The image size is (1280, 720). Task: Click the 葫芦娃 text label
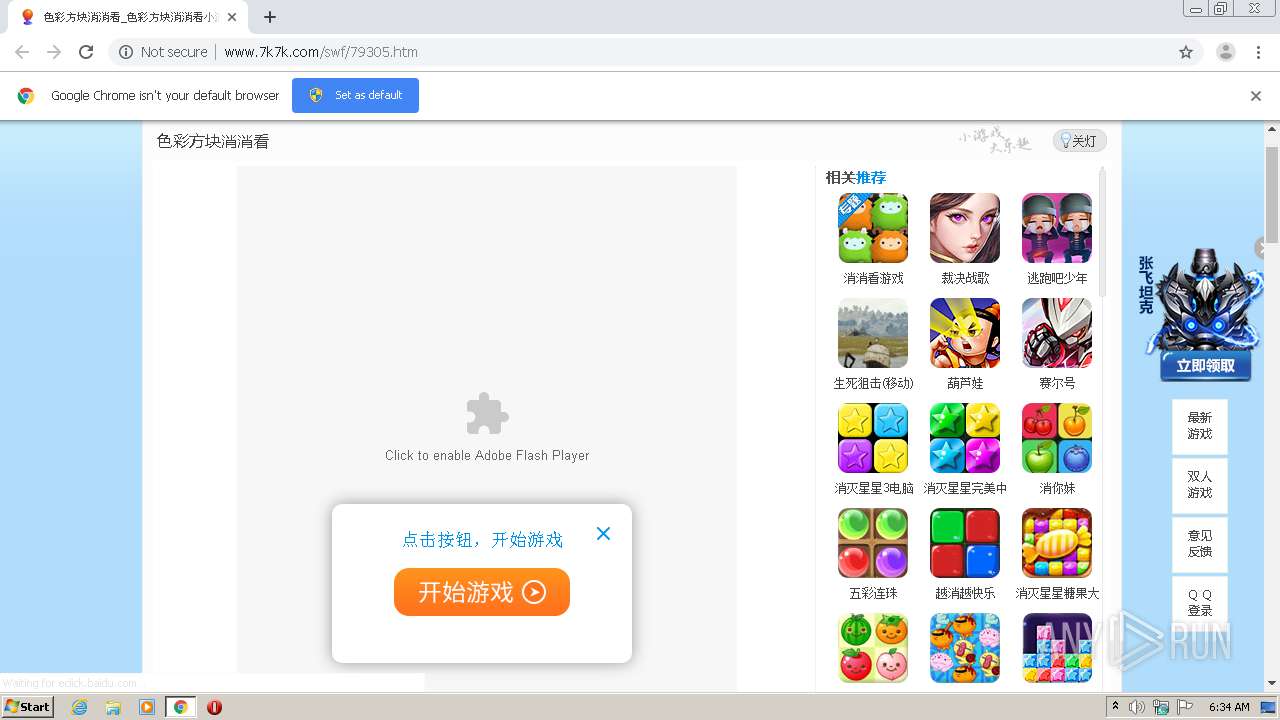pos(965,383)
